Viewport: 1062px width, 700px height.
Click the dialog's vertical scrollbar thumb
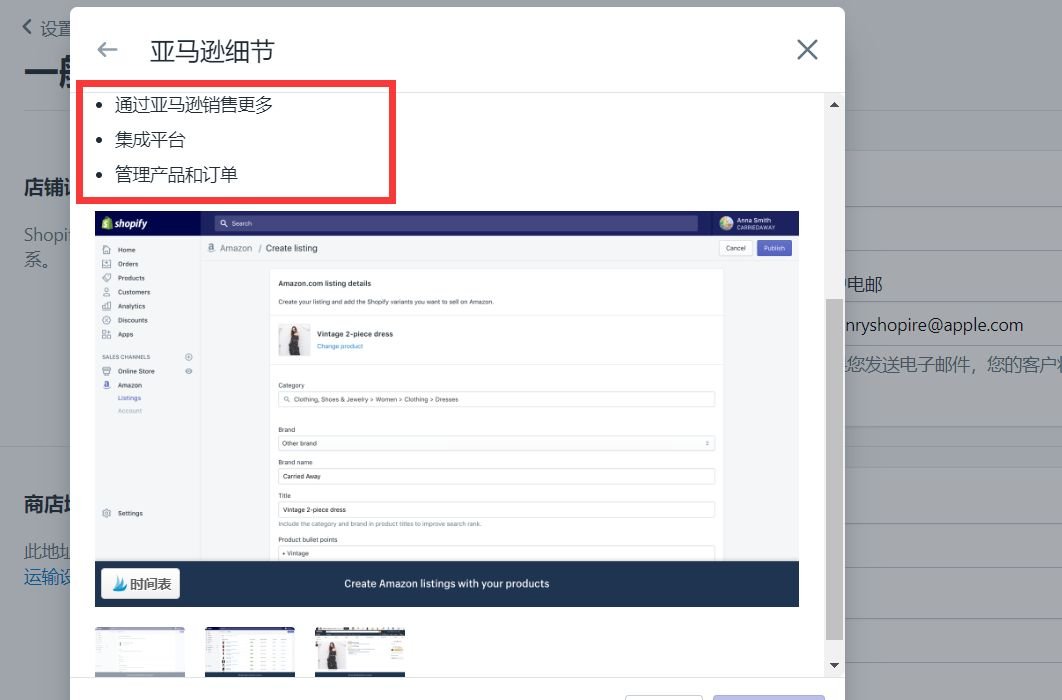(834, 468)
